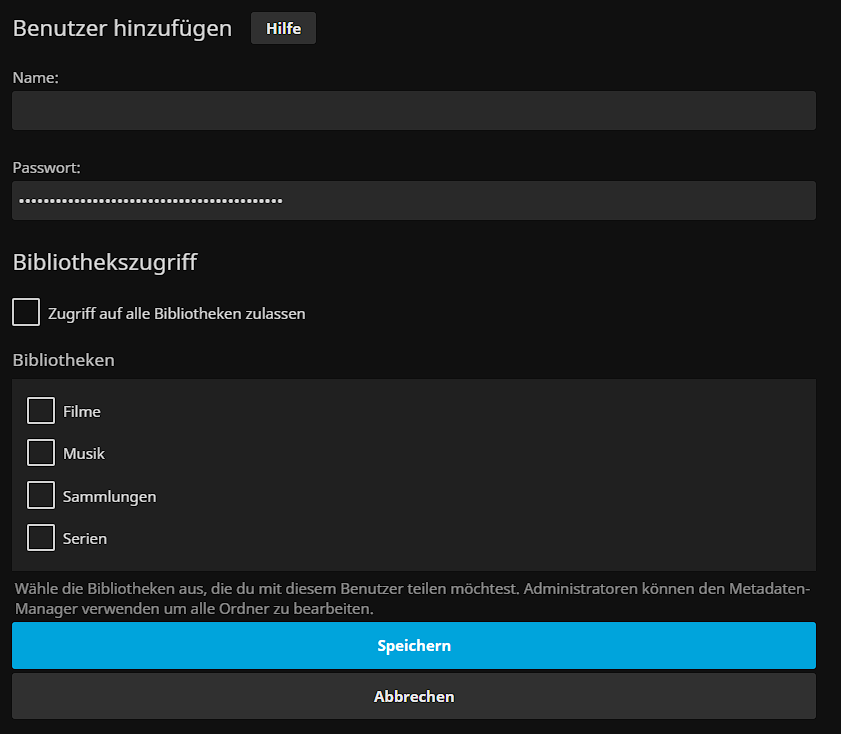Screen dimensions: 841x734
Task: Click the 'Bibliotheken' list heading
Action: pyautogui.click(x=63, y=360)
